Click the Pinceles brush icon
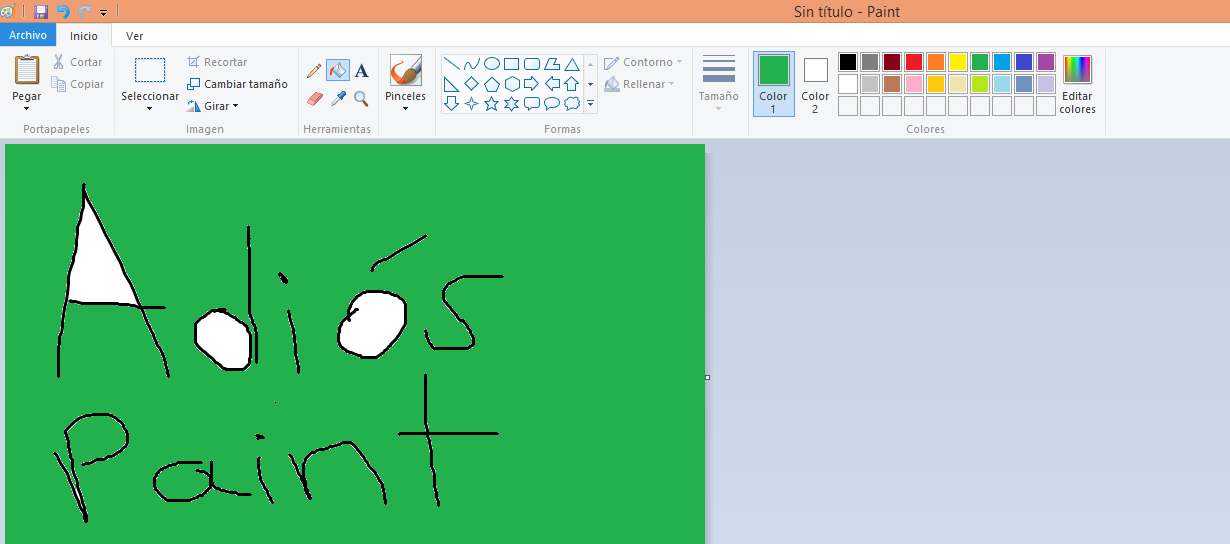1230x544 pixels. tap(405, 71)
